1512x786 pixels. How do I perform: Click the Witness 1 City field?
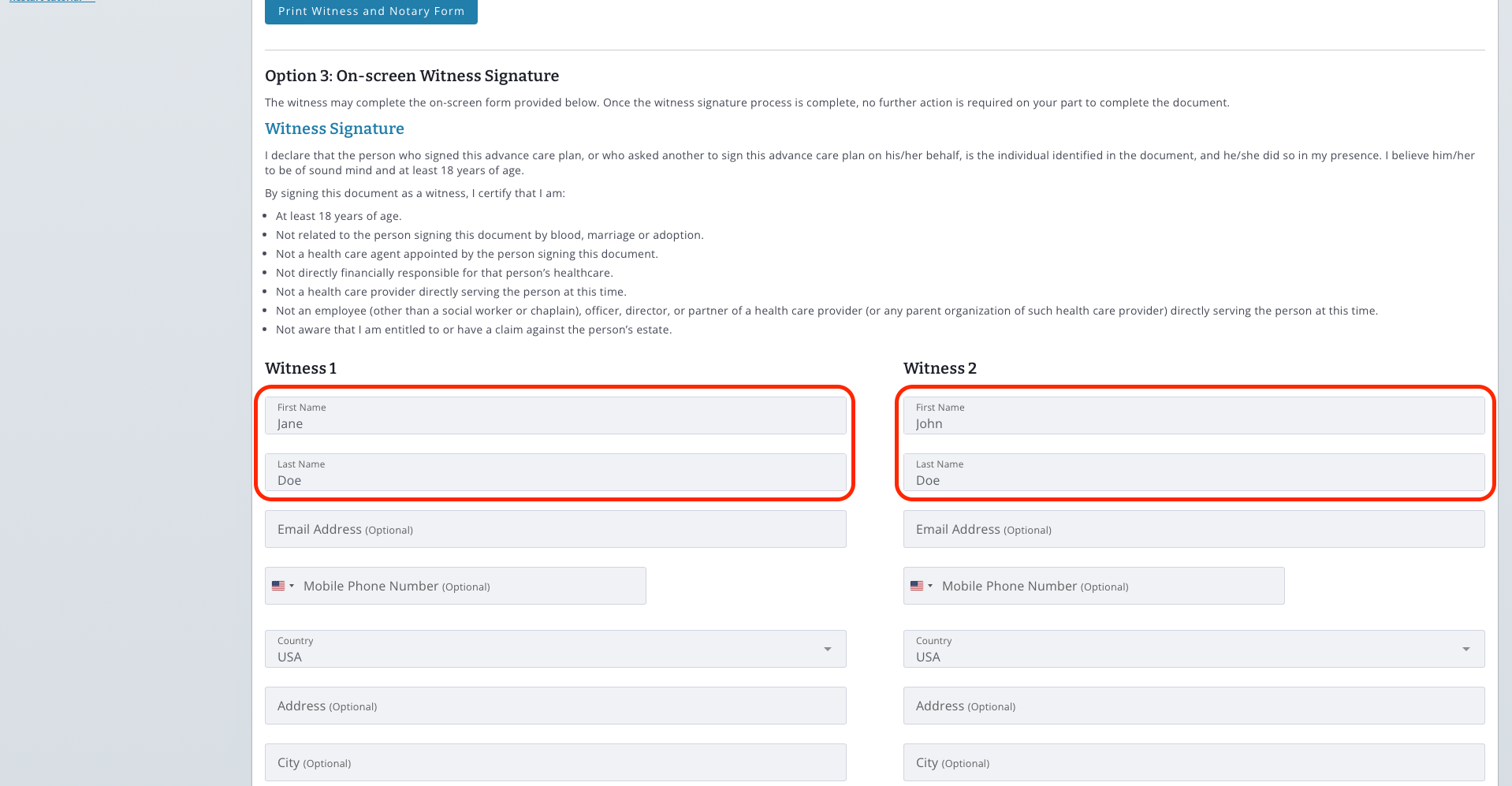coord(555,762)
